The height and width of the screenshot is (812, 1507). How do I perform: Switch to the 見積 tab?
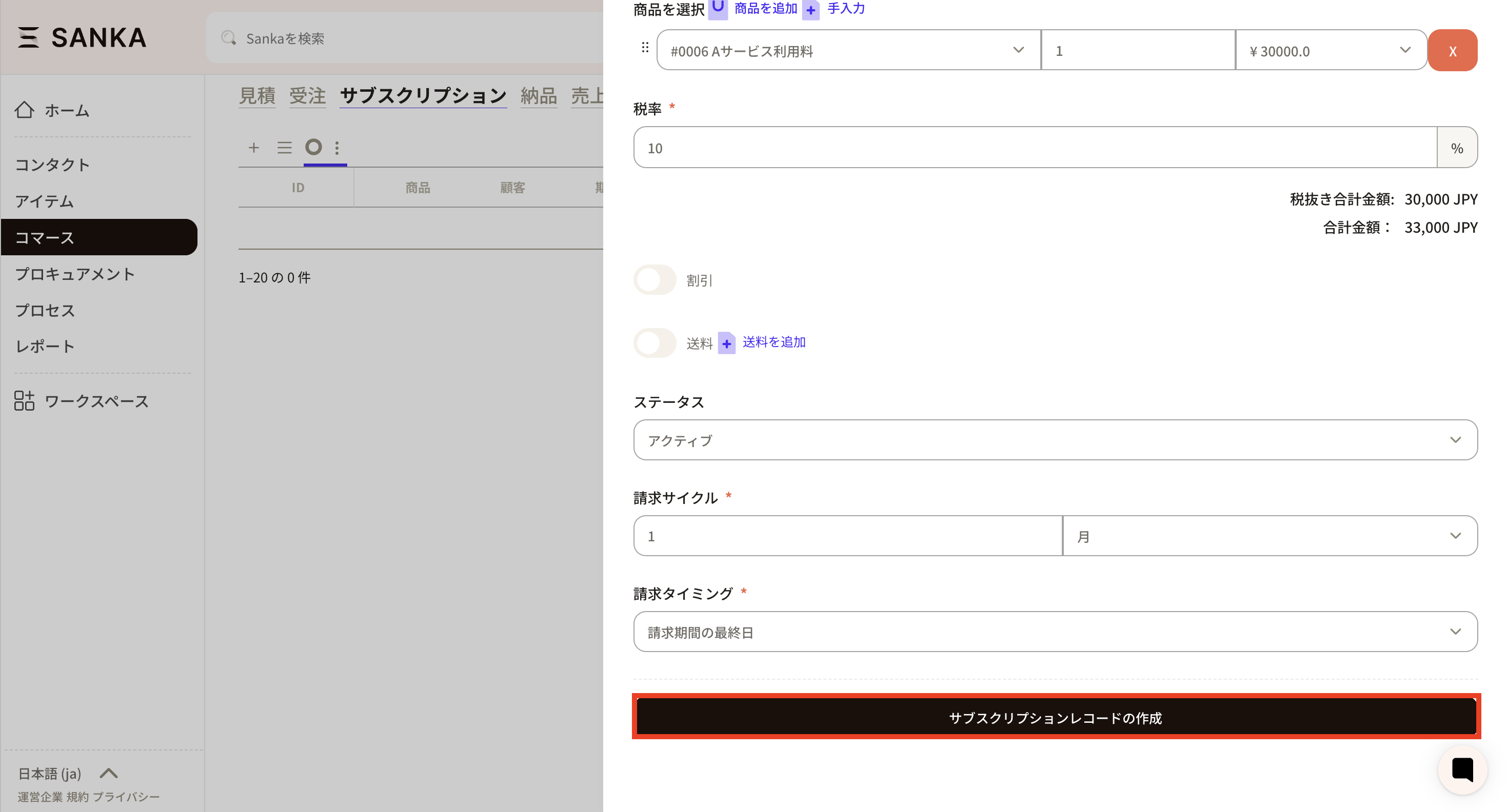257,95
